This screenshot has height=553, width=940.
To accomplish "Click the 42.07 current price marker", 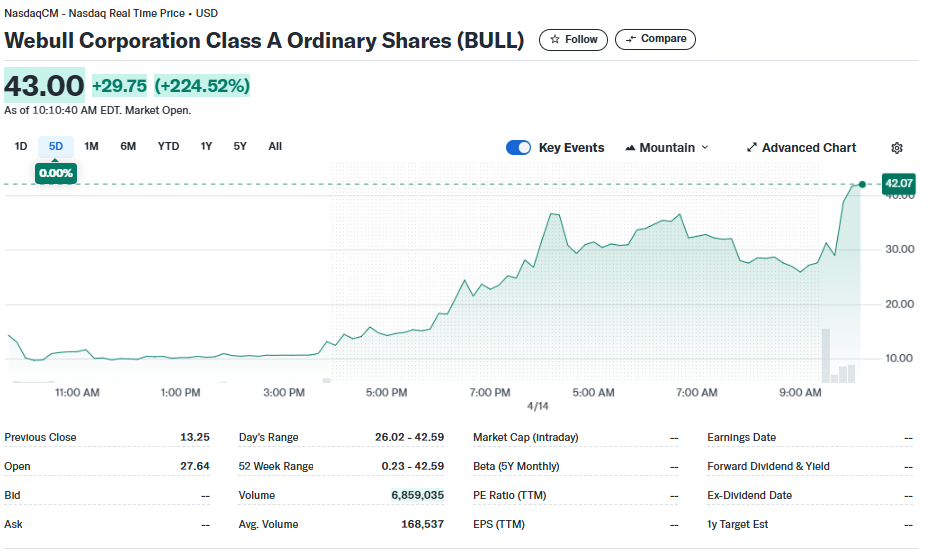I will coord(899,184).
